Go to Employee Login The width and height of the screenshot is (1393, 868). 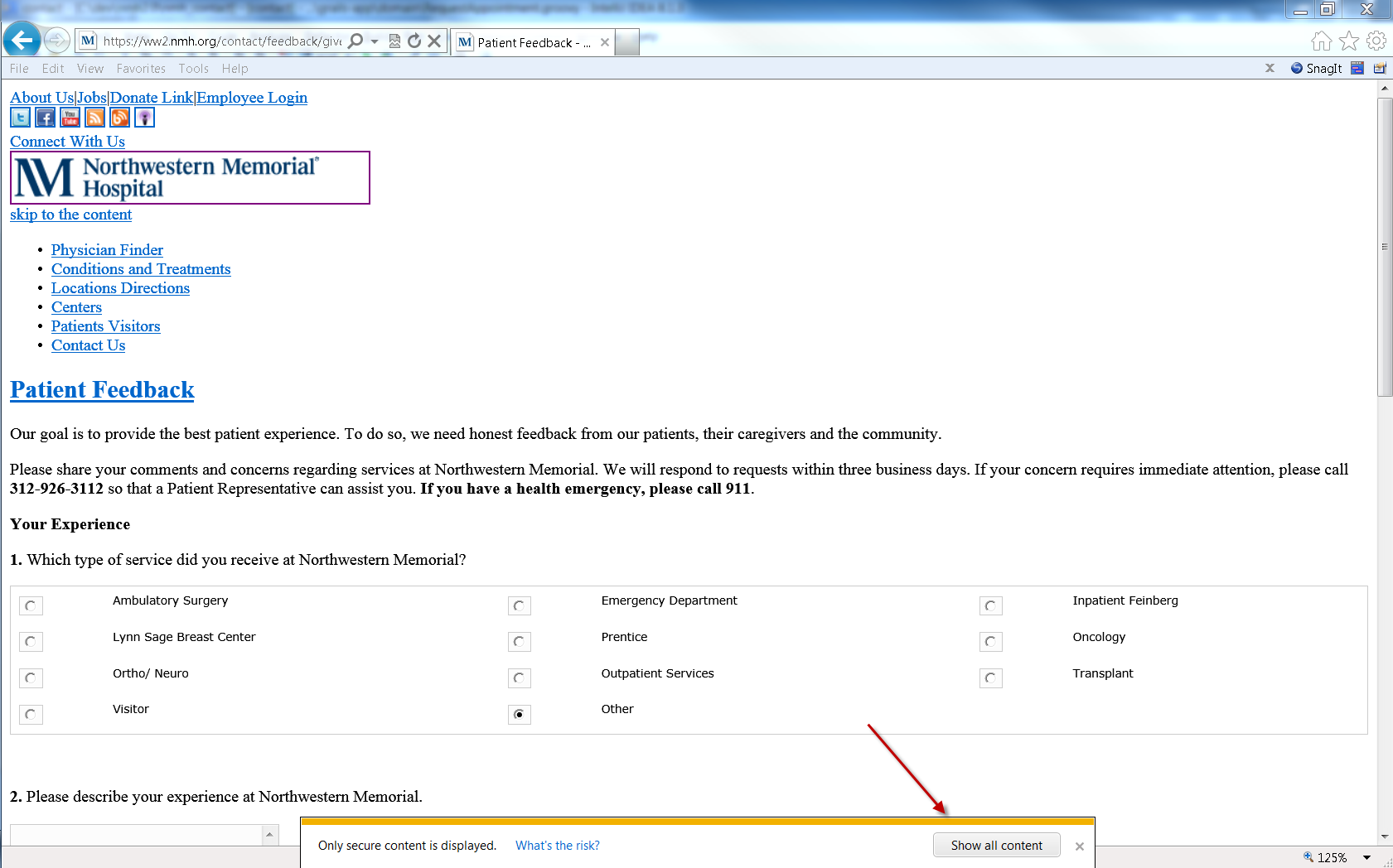[252, 98]
